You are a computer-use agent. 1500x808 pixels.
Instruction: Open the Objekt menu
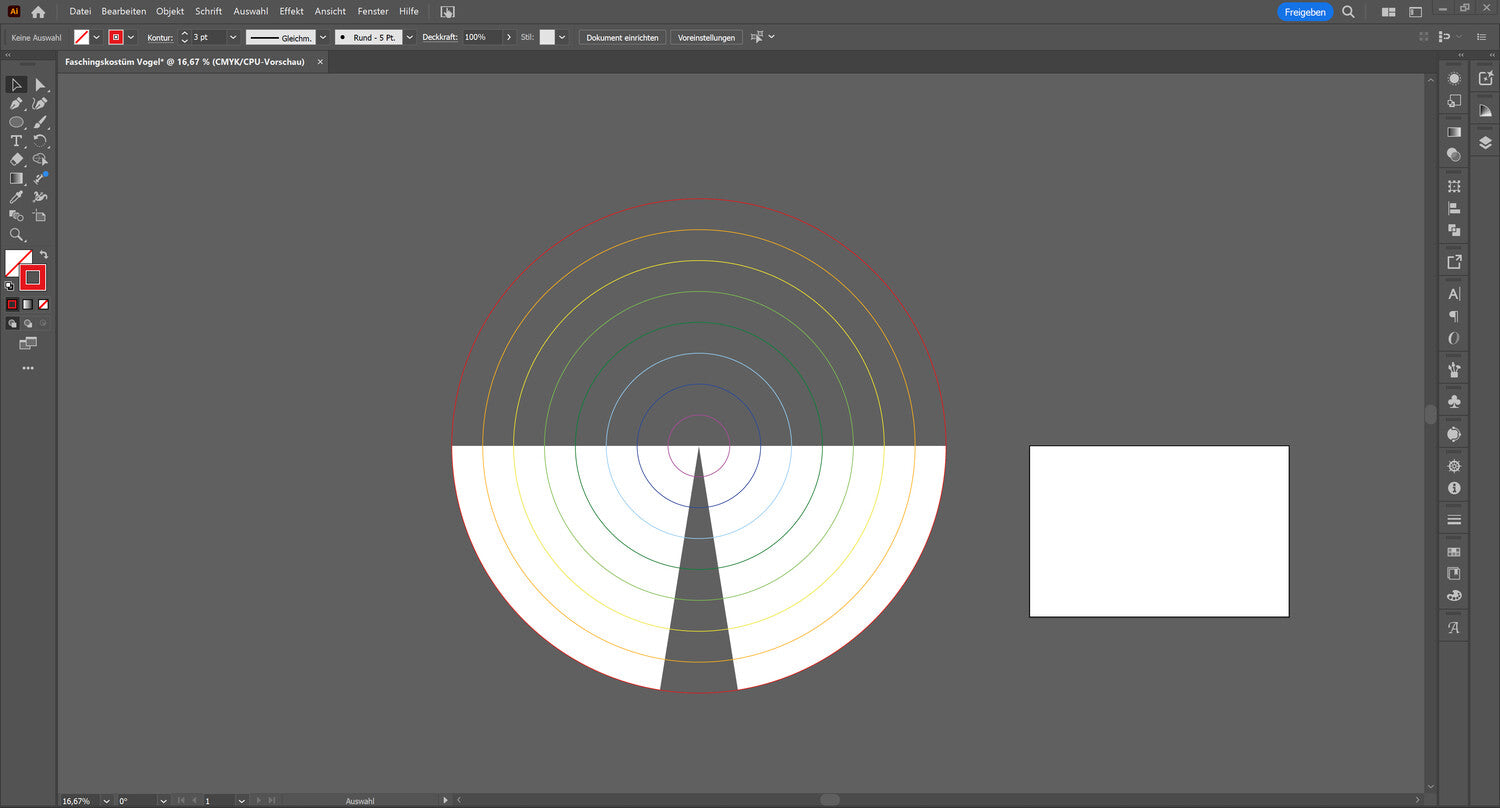[170, 11]
